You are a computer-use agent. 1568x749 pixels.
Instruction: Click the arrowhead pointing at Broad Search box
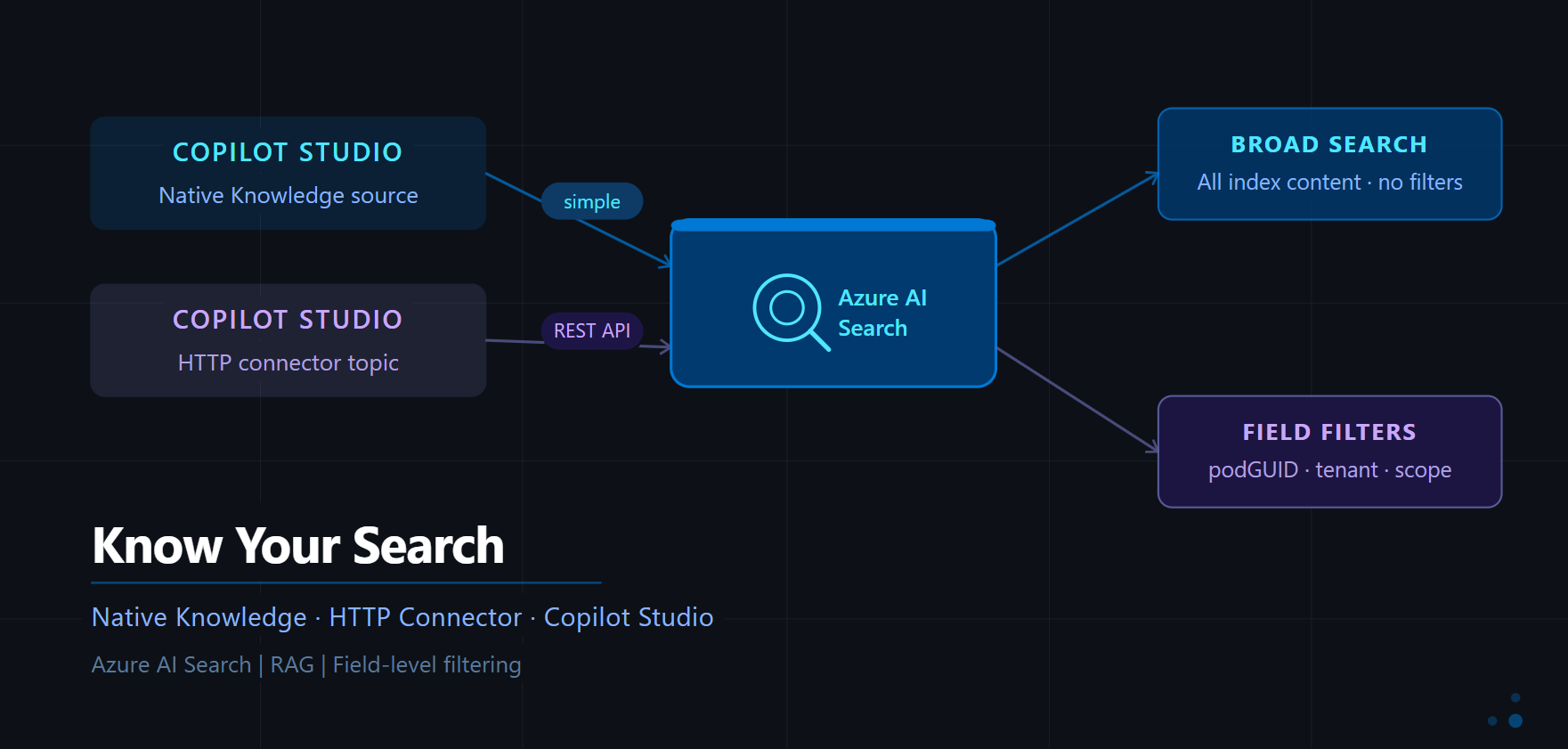1152,177
